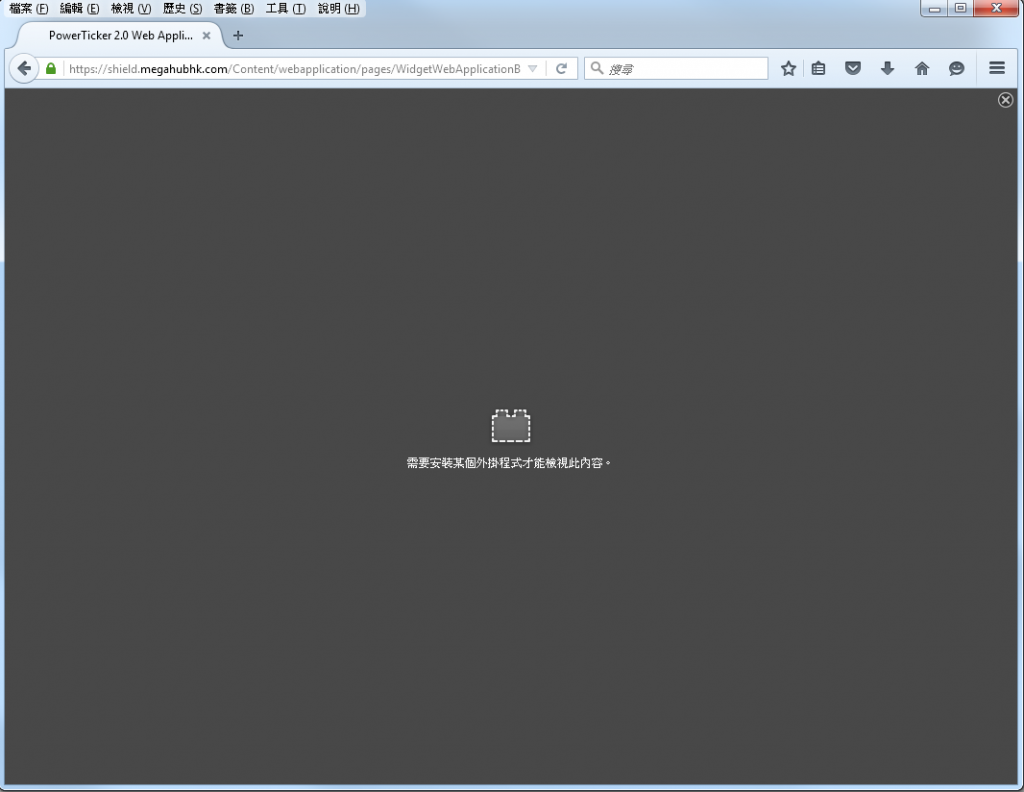Dismiss the plugin notice with the circled X
The width and height of the screenshot is (1024, 792).
click(1006, 100)
